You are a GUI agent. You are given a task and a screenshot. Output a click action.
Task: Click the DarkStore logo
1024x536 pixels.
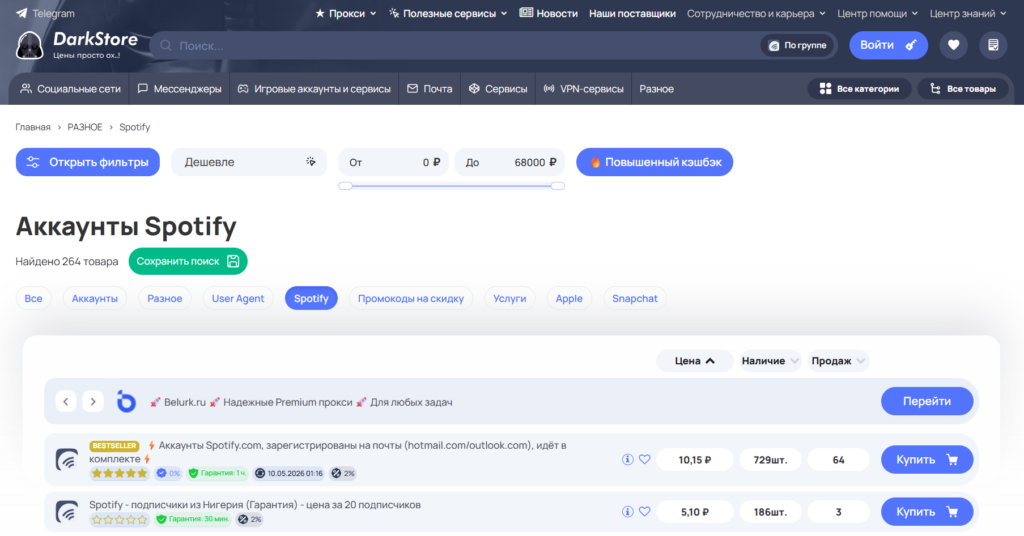click(76, 45)
